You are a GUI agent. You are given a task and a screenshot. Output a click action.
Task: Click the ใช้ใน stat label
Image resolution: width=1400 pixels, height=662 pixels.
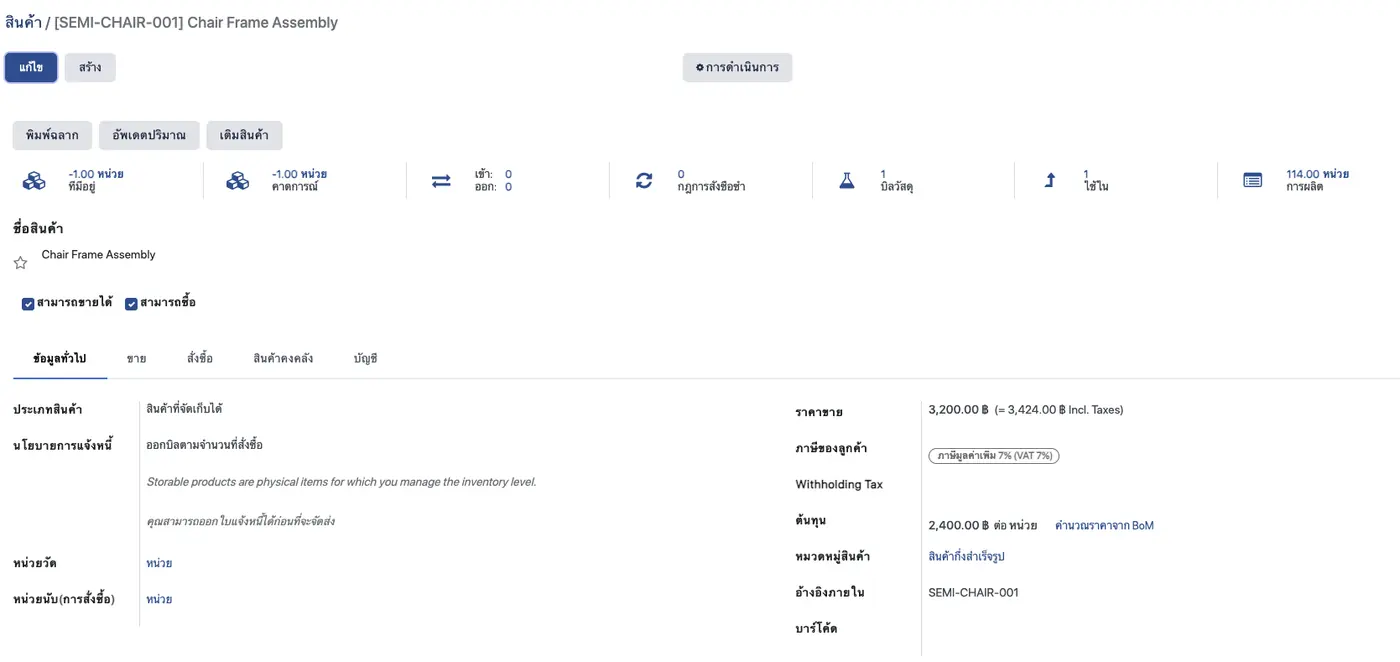(x=1096, y=187)
